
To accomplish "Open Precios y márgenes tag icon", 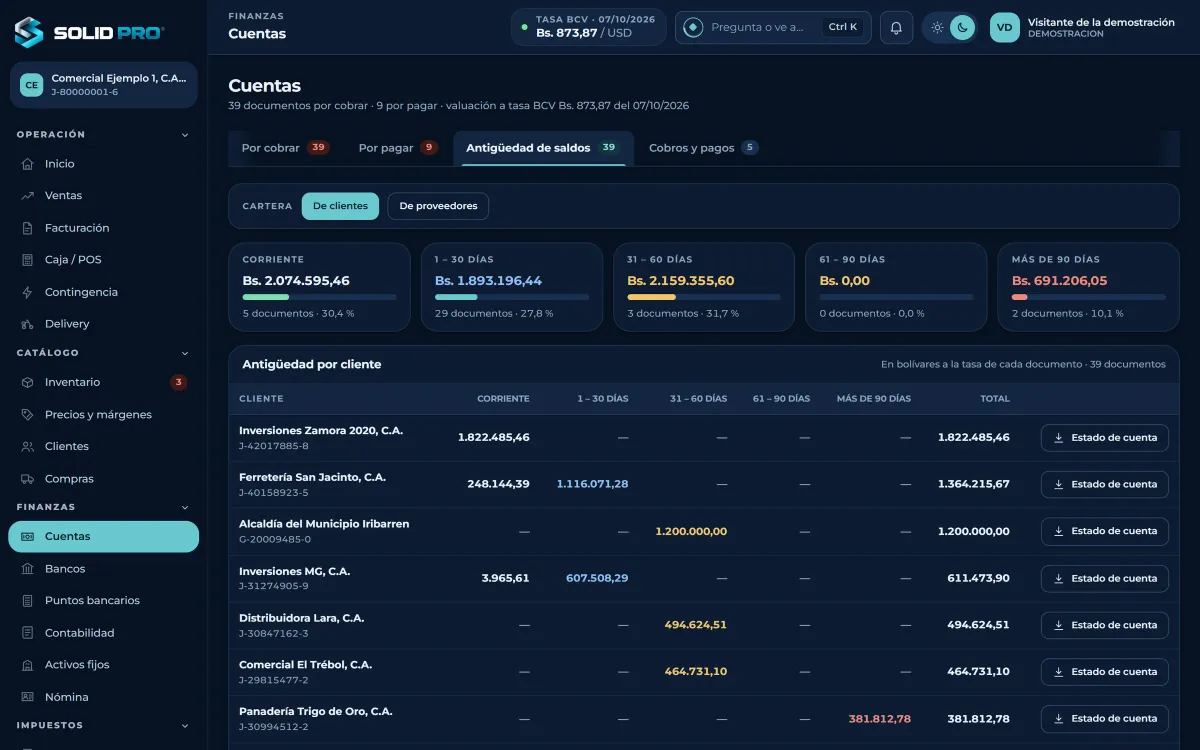I will pyautogui.click(x=27, y=414).
